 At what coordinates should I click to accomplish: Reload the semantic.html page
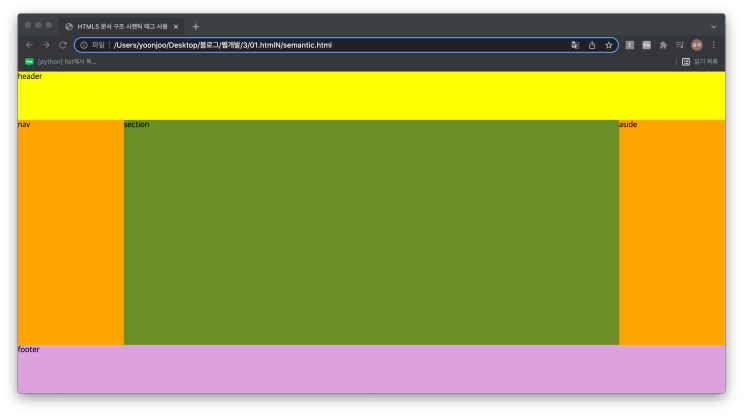click(x=63, y=45)
